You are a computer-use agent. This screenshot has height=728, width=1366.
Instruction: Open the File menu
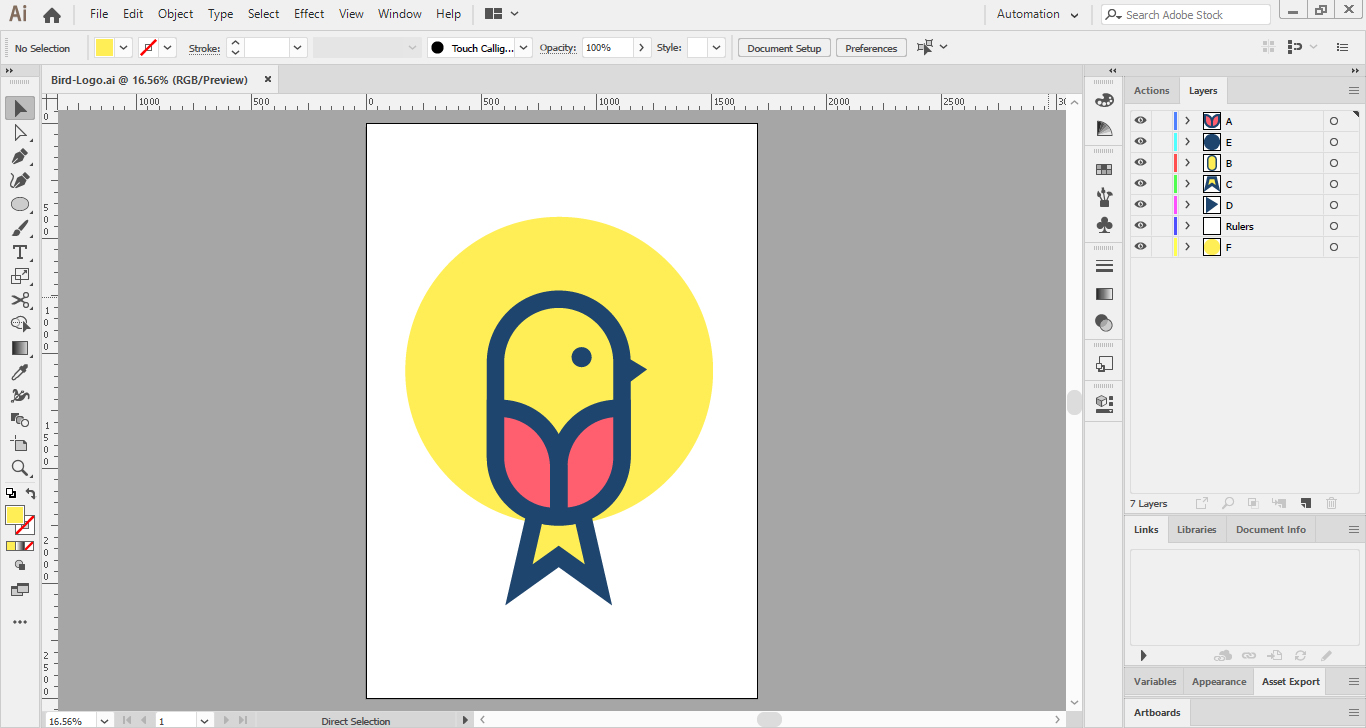99,14
